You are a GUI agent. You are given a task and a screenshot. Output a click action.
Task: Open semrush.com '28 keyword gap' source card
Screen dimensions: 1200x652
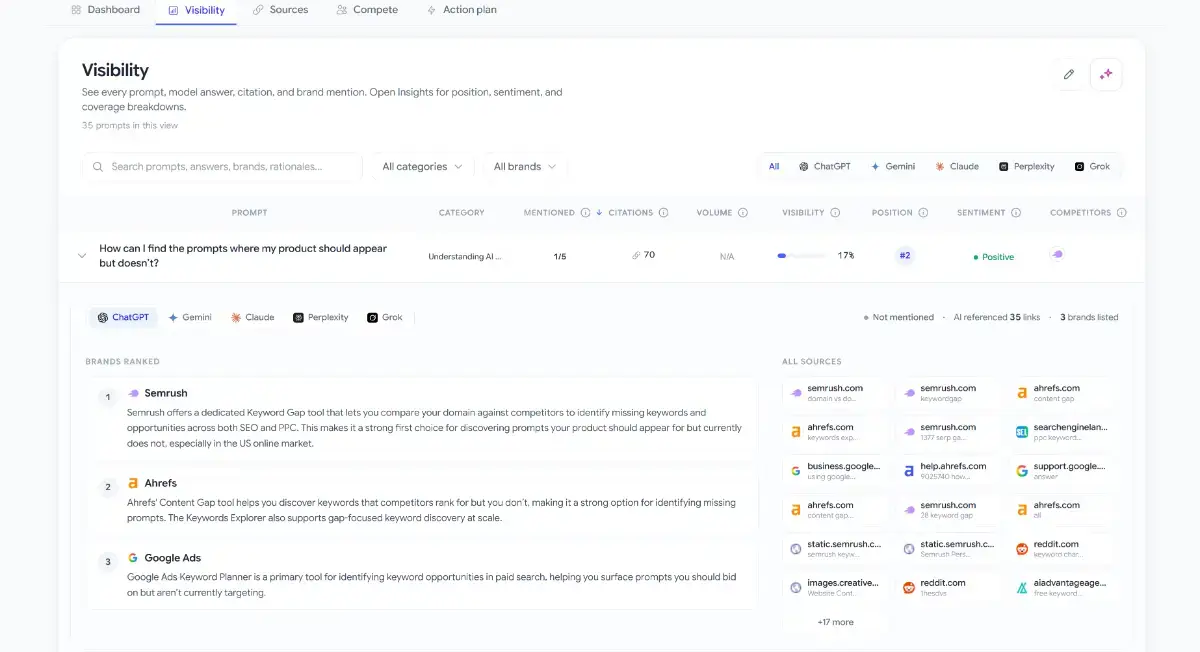pos(947,510)
